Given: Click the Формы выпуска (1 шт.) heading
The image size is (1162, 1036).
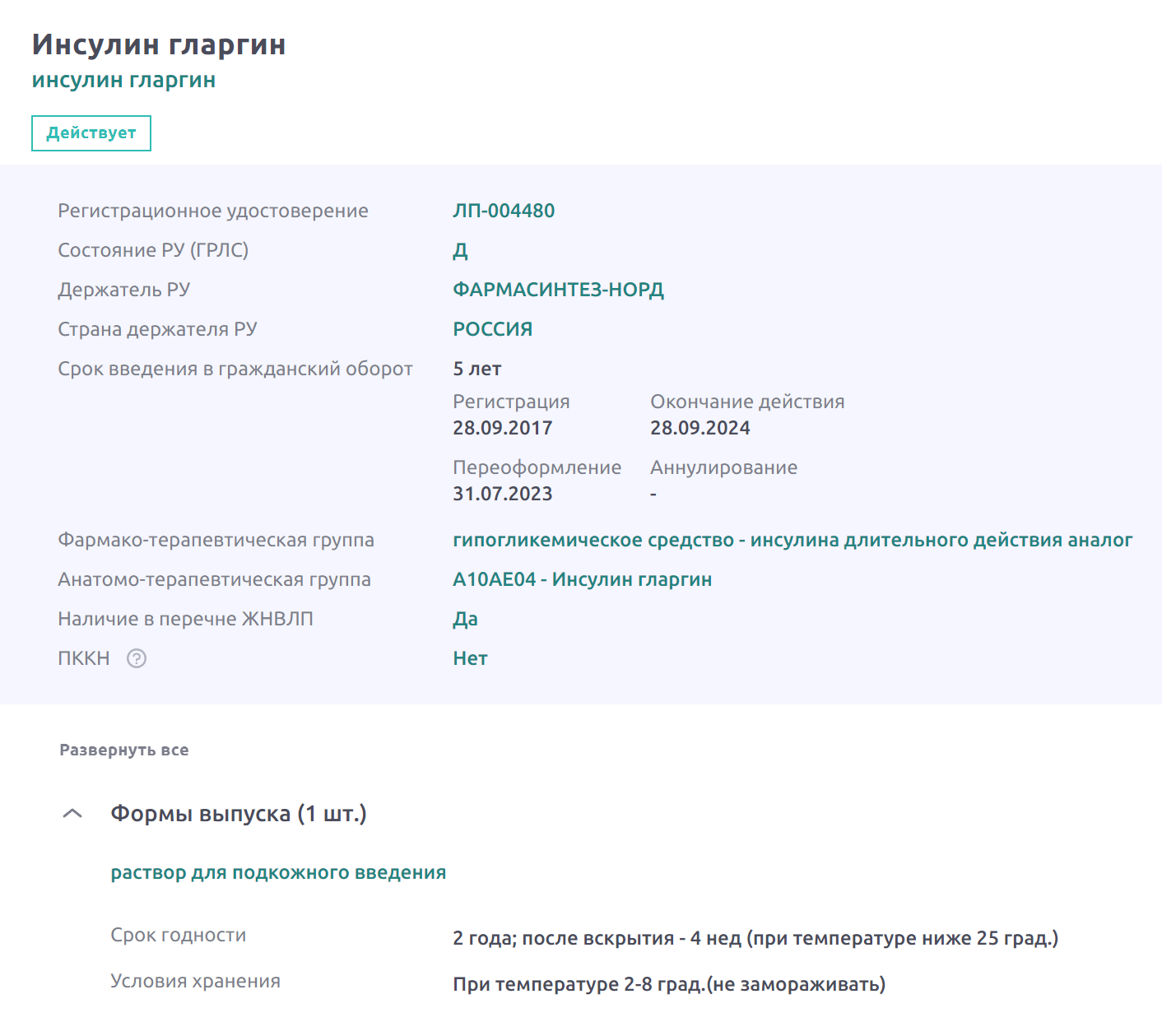Looking at the screenshot, I should (x=239, y=814).
